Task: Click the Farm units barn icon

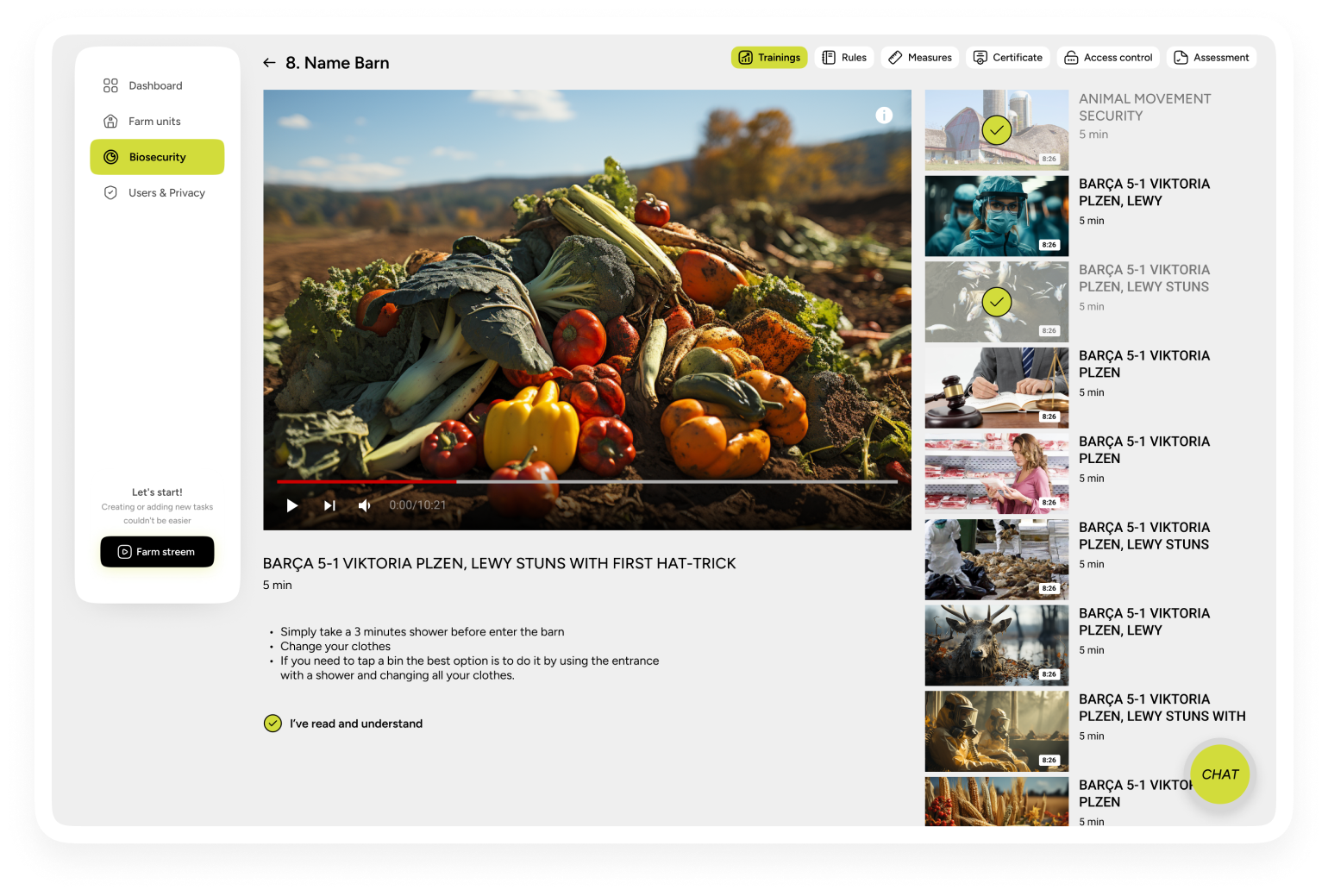Action: click(x=110, y=122)
